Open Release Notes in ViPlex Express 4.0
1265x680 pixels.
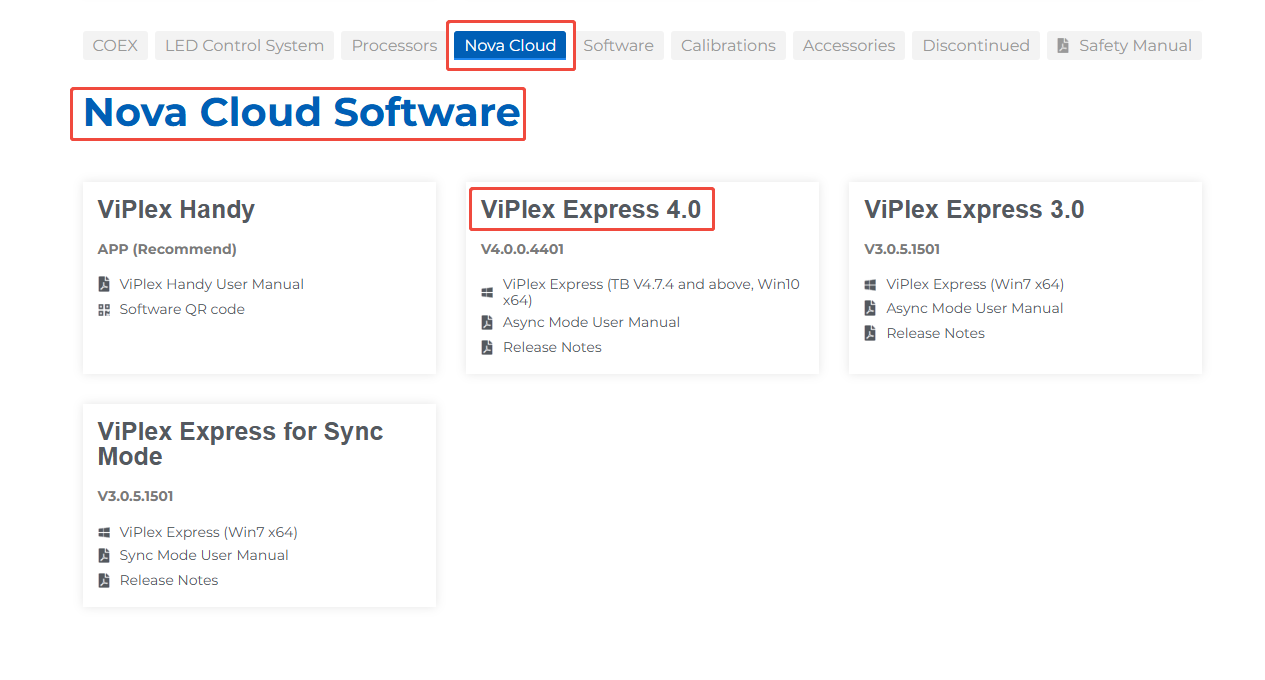(552, 347)
